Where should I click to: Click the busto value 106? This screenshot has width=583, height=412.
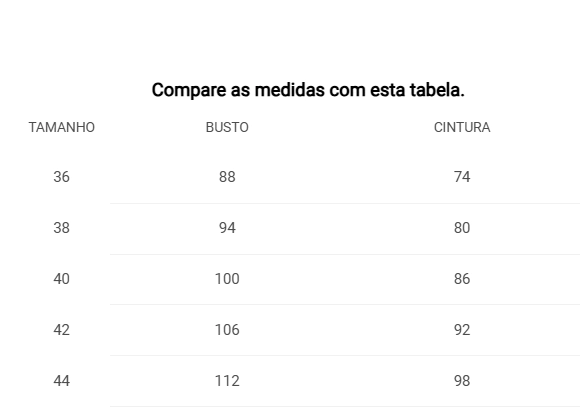pyautogui.click(x=227, y=330)
